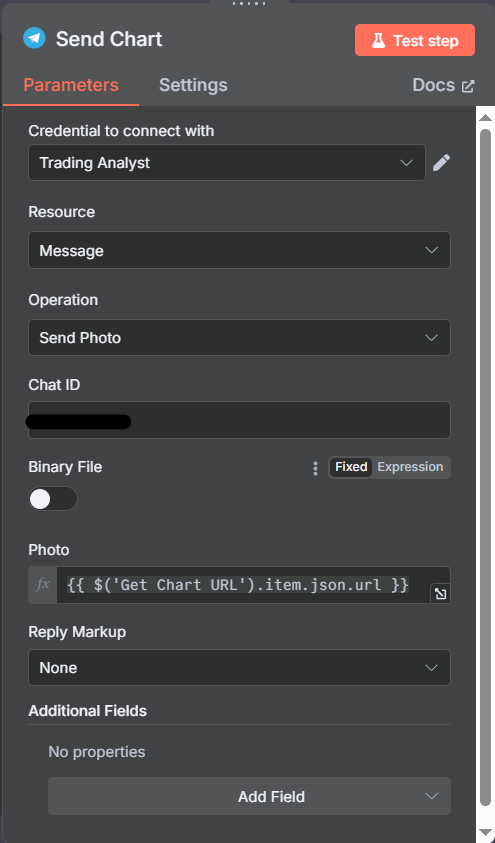Open the Reply Markup dropdown showing None
The height and width of the screenshot is (843, 495).
239,667
